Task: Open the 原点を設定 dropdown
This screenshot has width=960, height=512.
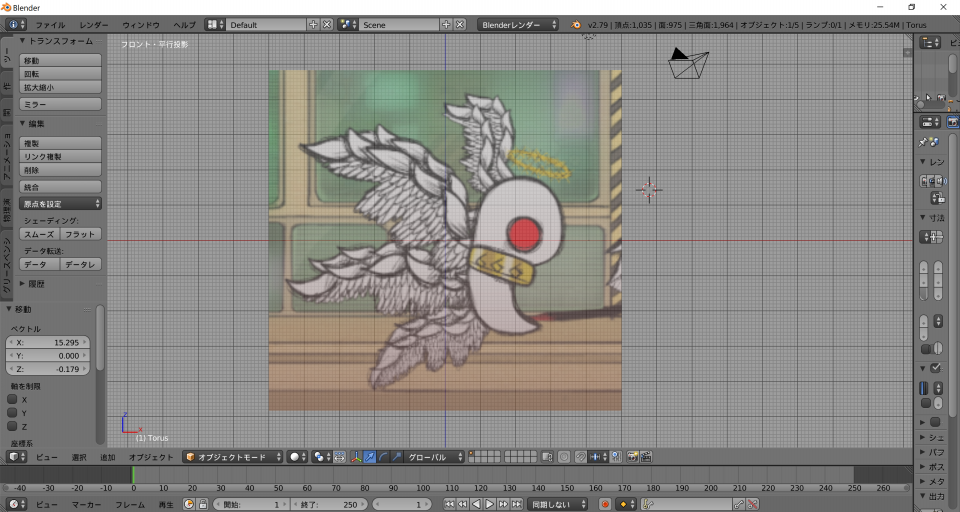Action: coord(61,203)
